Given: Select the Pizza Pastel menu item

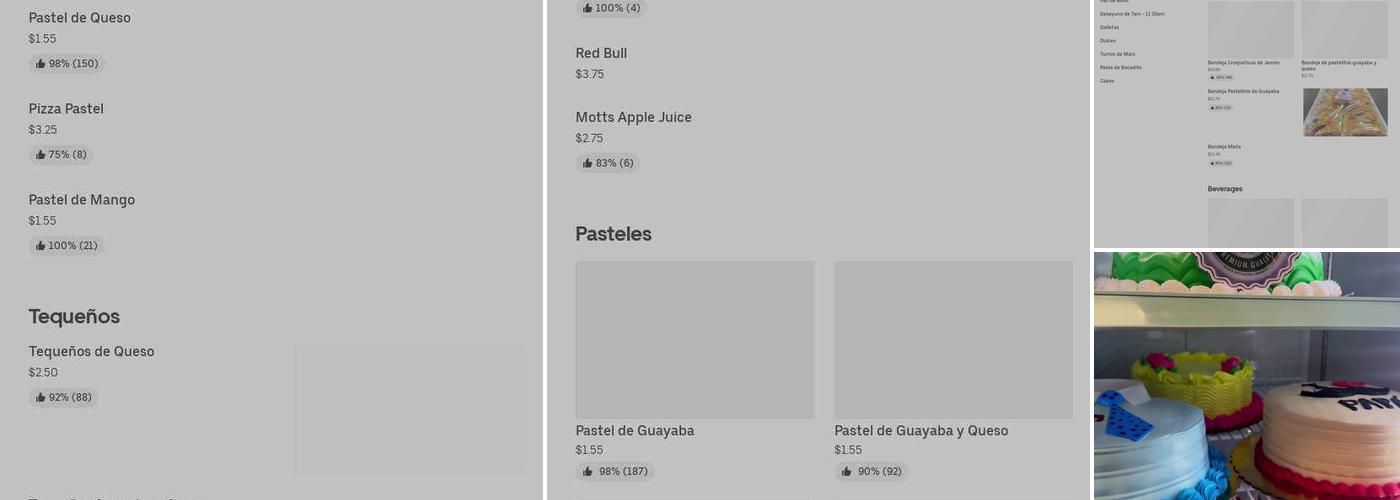Looking at the screenshot, I should pos(66,109).
